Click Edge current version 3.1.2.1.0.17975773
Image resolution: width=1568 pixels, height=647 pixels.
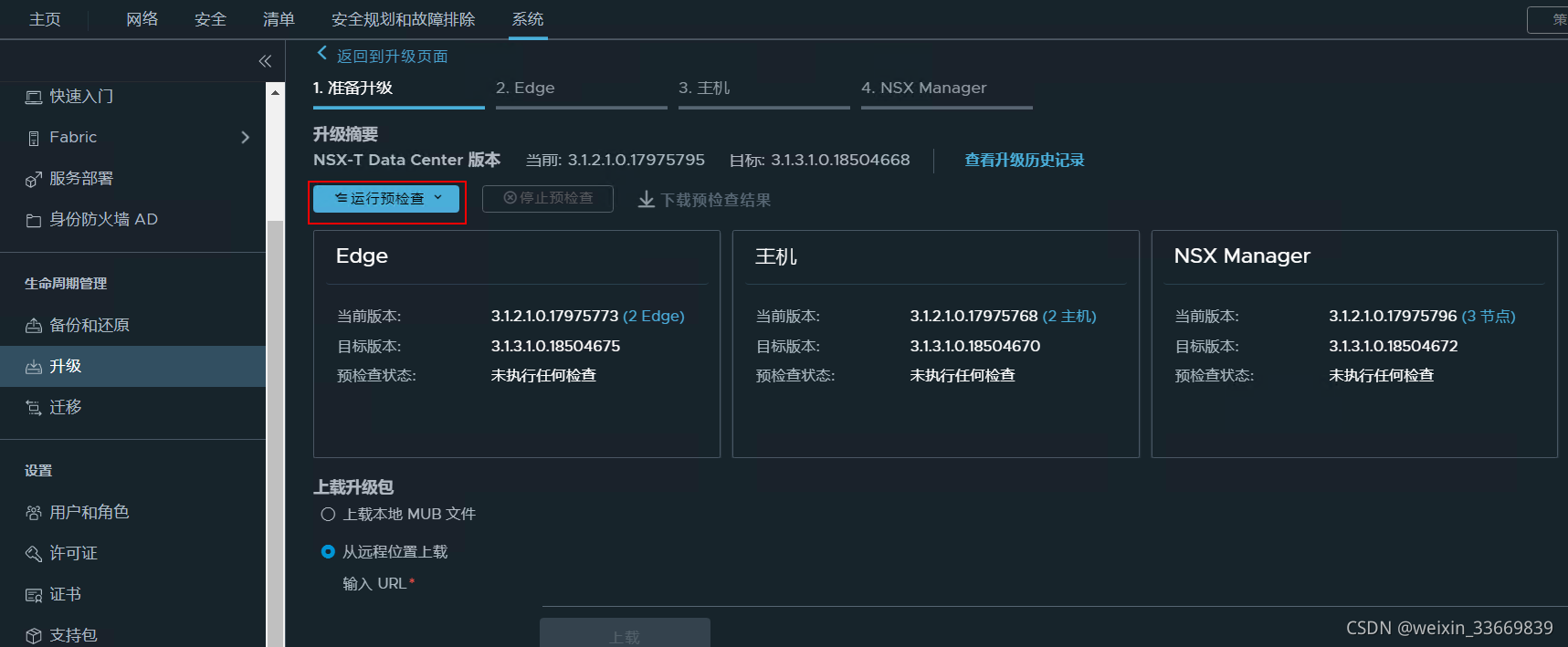[x=555, y=317]
